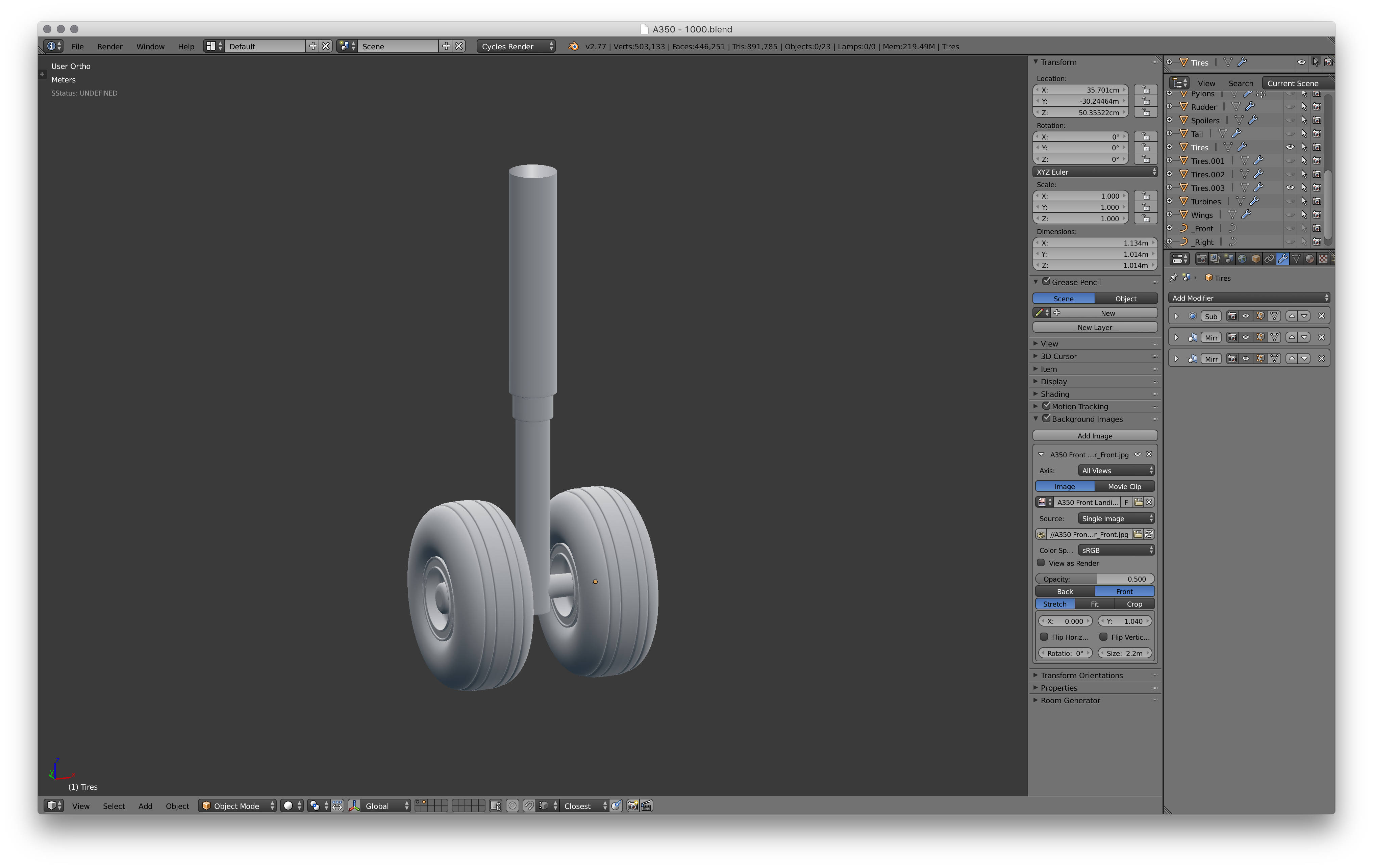
Task: Click the refresh icon beside the image file path
Action: click(x=1149, y=535)
